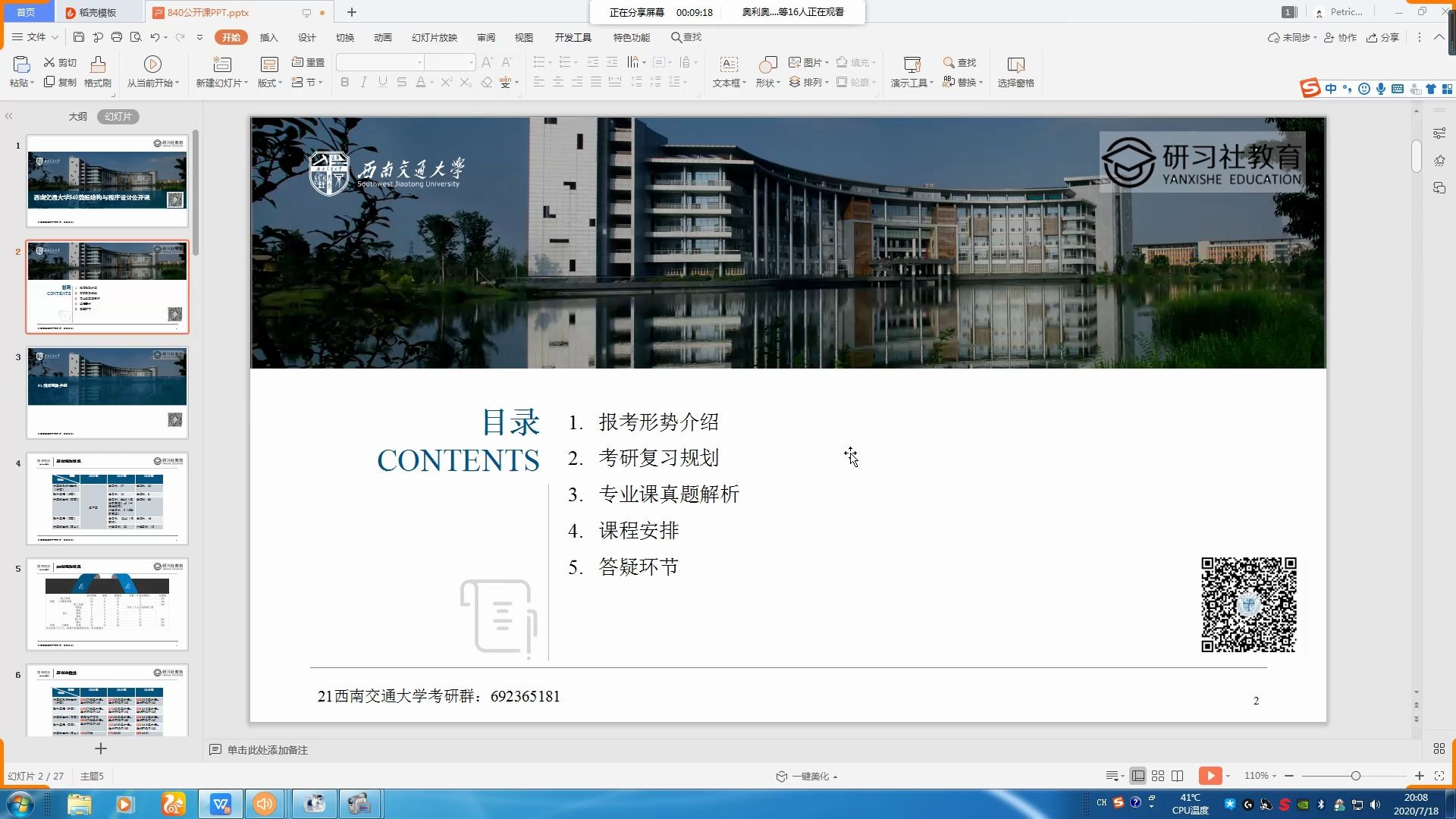Viewport: 1456px width, 819px height.
Task: Insert a Text Box (文本框) icon
Action: point(729,64)
